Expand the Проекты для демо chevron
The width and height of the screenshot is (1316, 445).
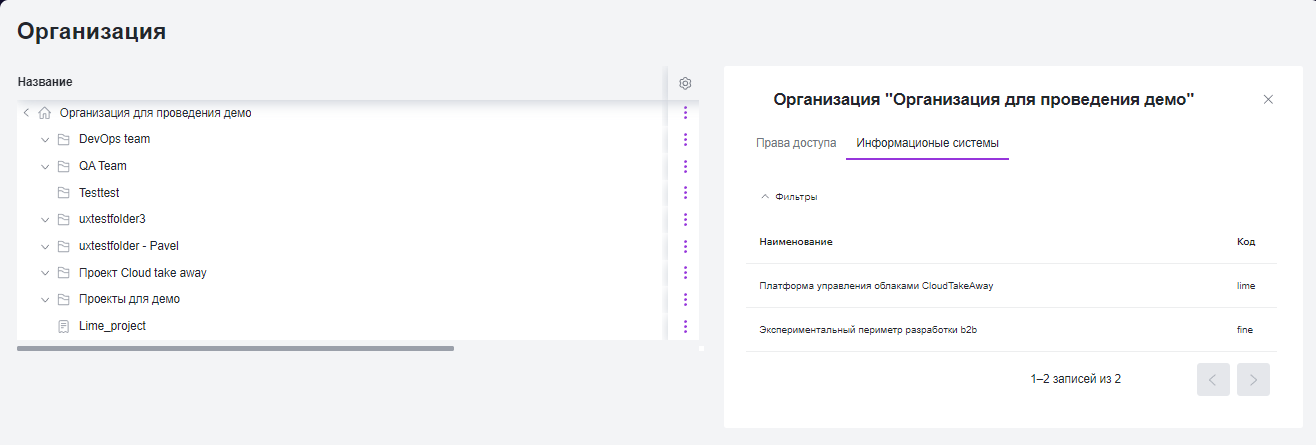point(45,299)
